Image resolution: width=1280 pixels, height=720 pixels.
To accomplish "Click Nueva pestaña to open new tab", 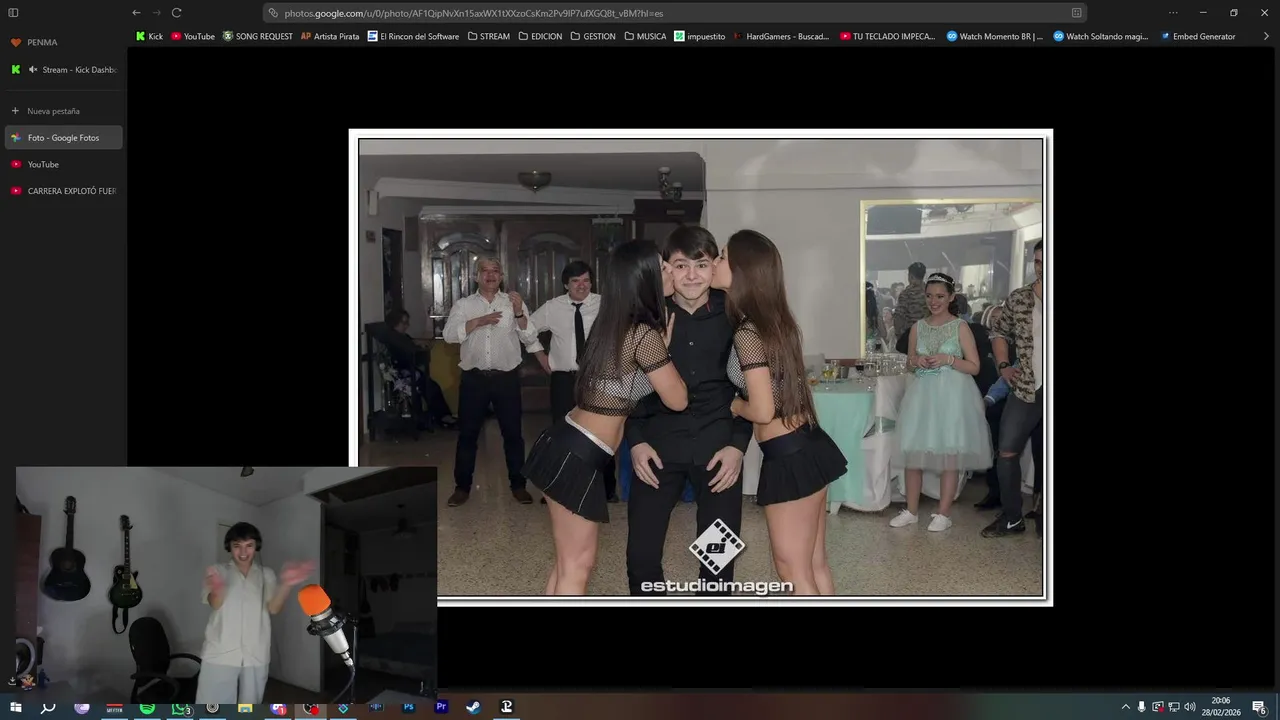I will (45, 111).
